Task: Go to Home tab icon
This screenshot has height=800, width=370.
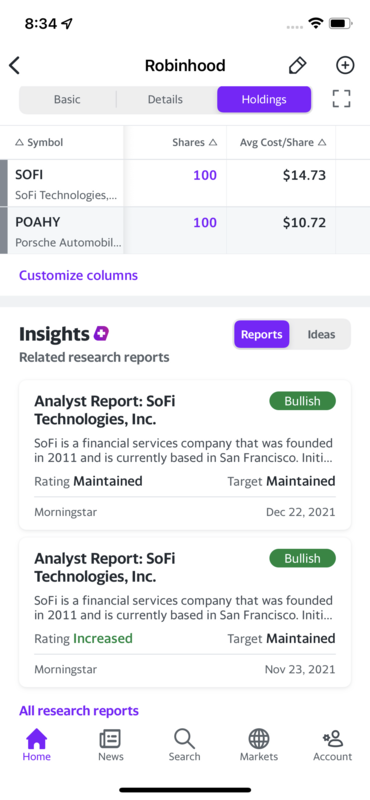Action: (x=37, y=738)
